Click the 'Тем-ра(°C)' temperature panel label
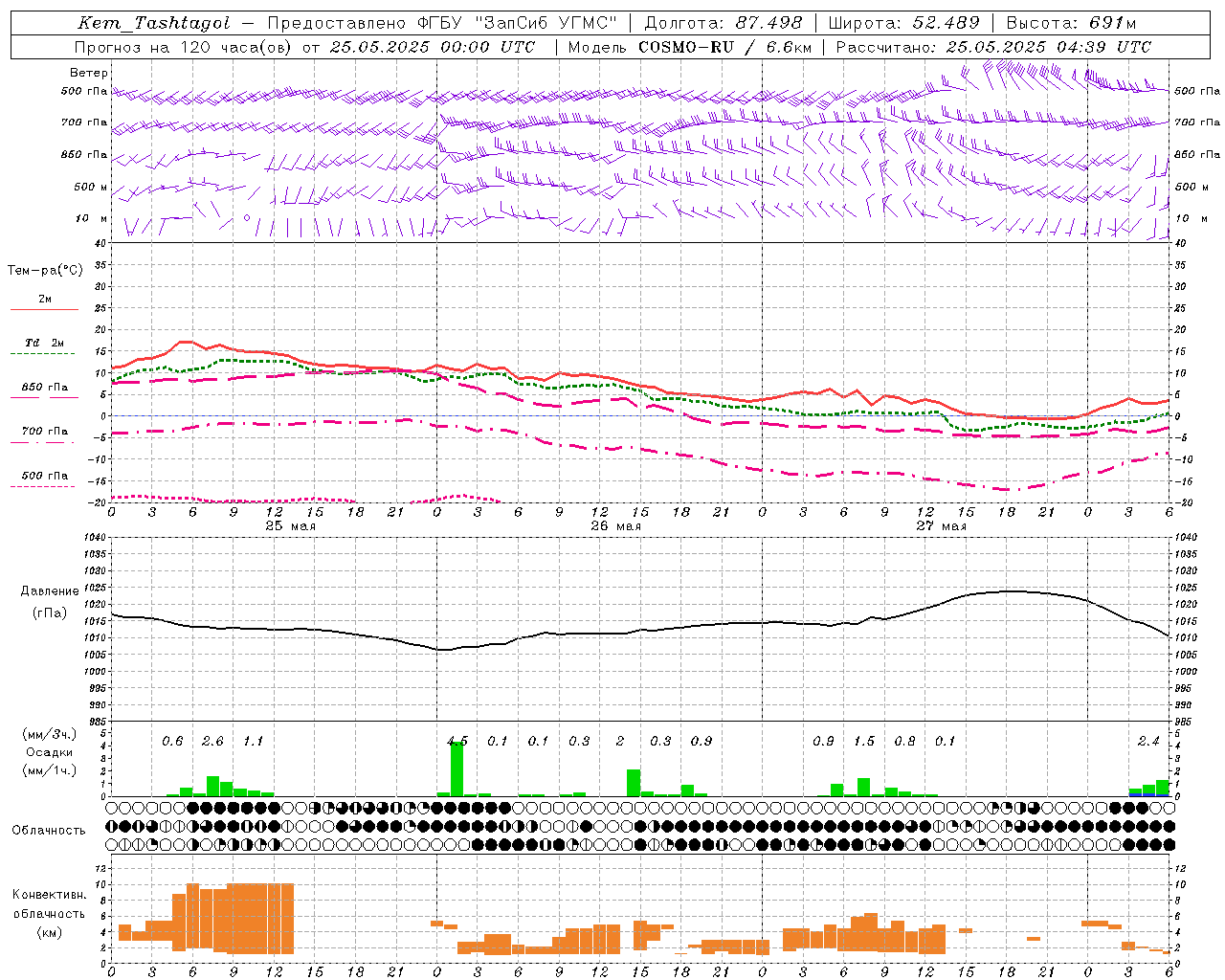The height and width of the screenshot is (980, 1225). (x=45, y=271)
